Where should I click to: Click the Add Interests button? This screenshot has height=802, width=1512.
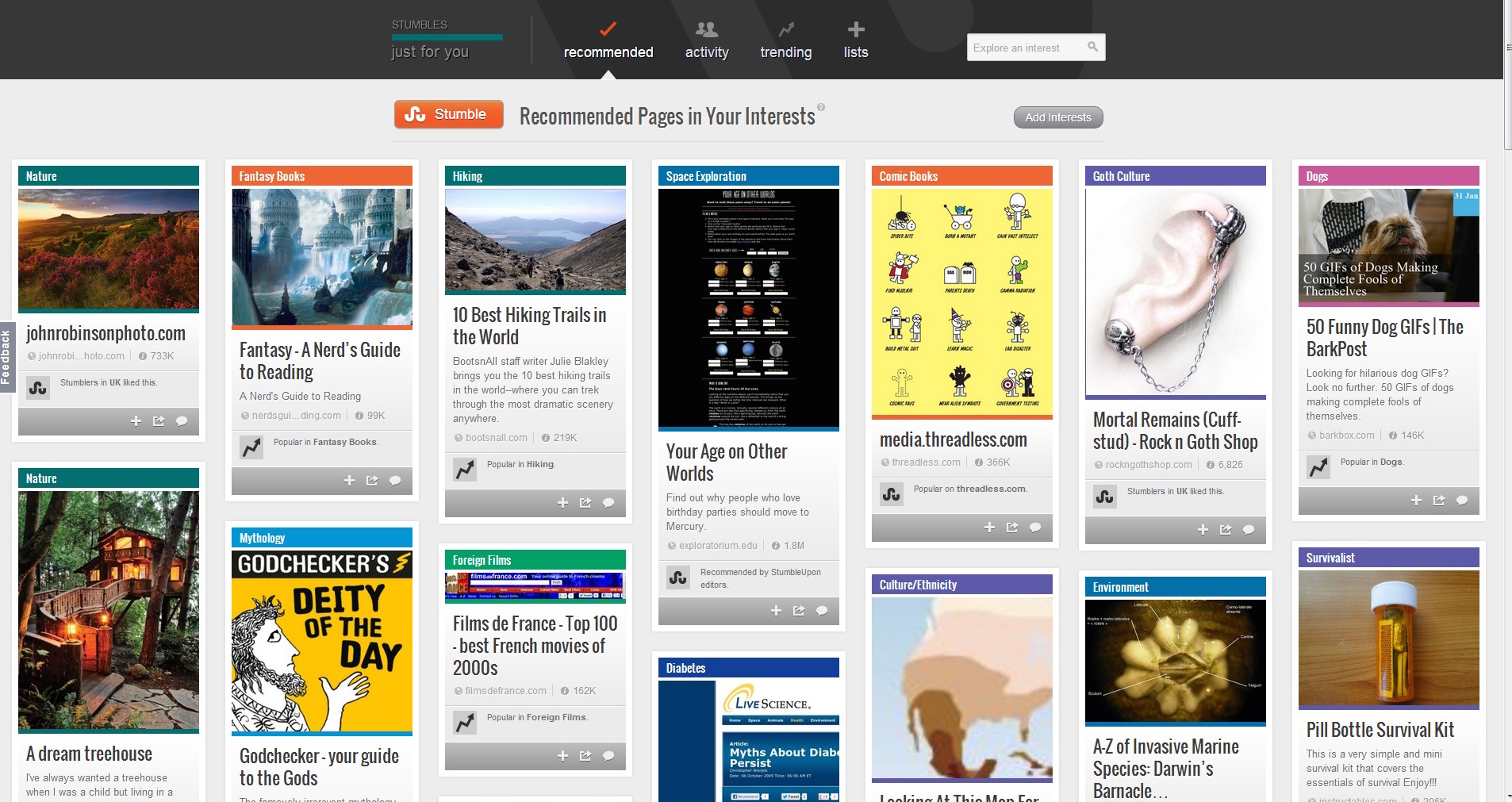coord(1058,117)
